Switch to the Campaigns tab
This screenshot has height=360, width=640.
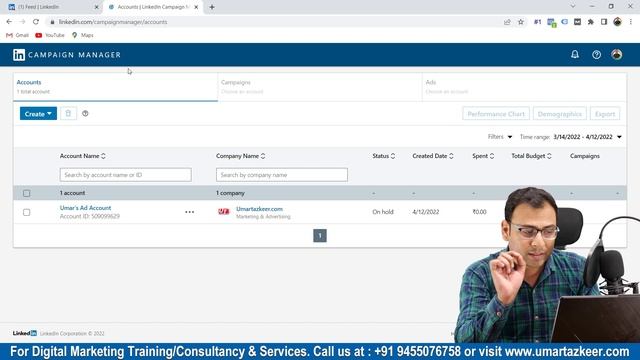coord(320,87)
